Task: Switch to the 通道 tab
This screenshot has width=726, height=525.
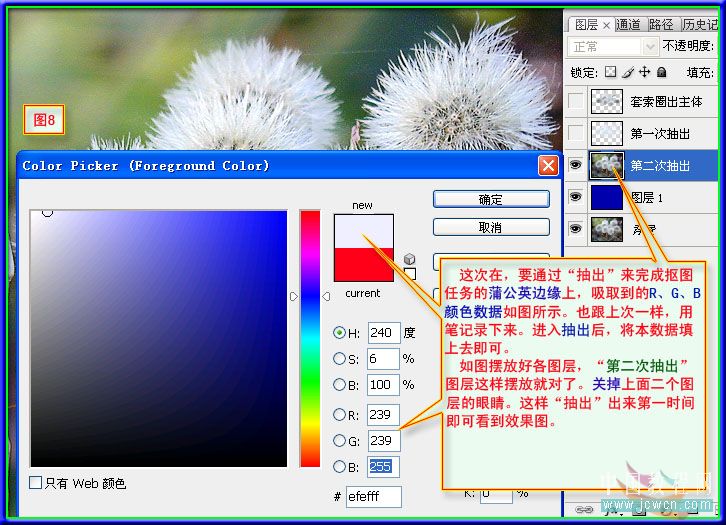Action: pos(629,24)
